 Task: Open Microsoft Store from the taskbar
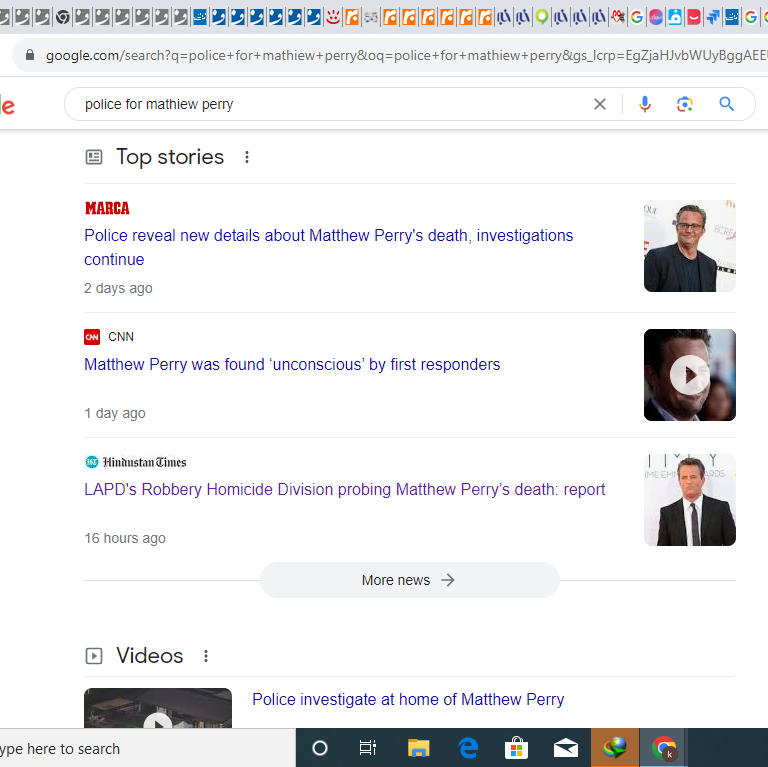[516, 748]
